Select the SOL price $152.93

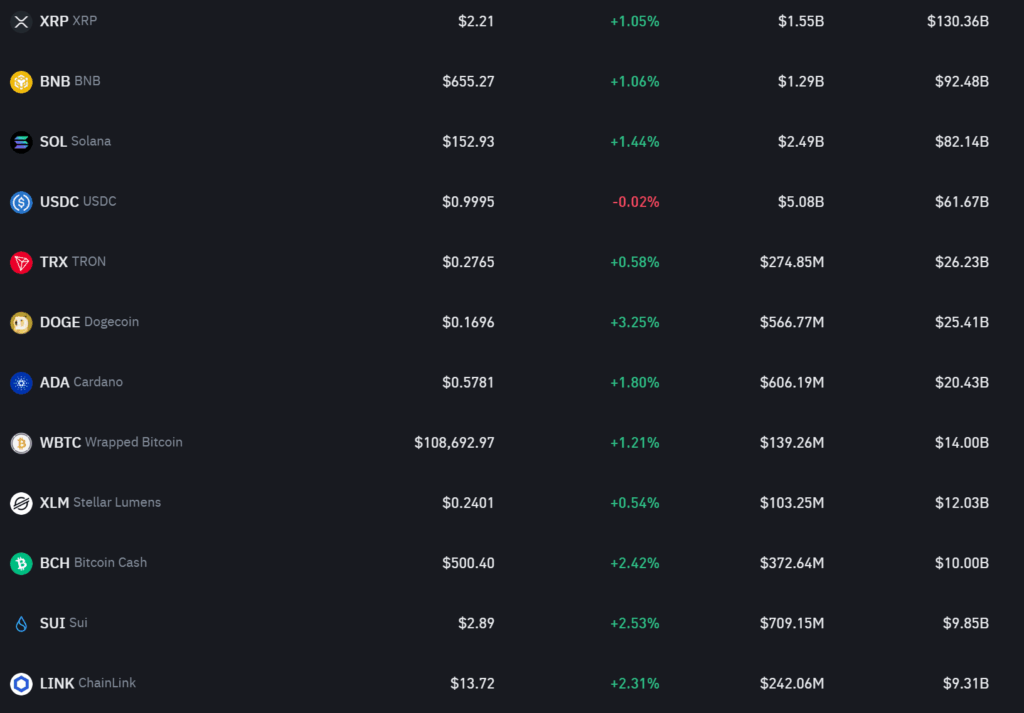click(x=468, y=142)
